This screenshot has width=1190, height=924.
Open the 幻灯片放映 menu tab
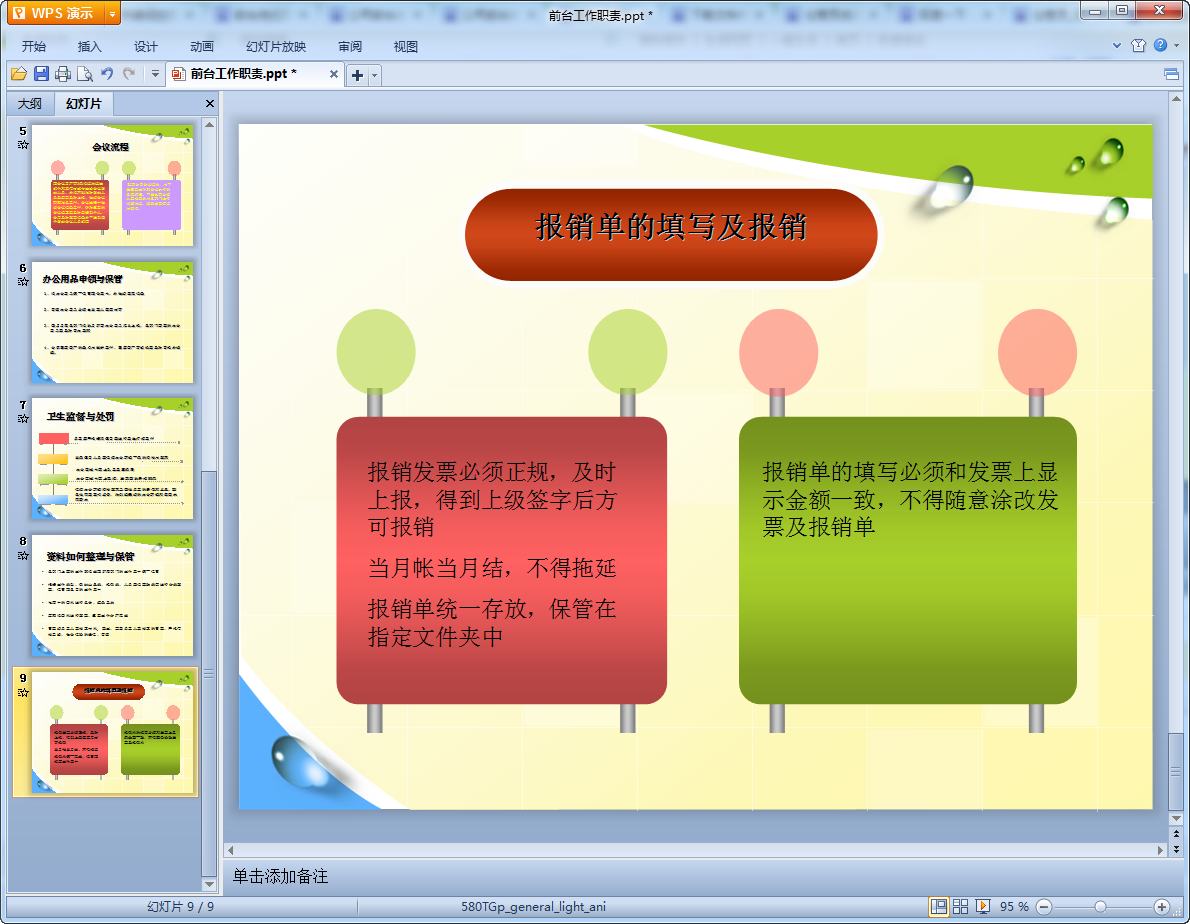pyautogui.click(x=276, y=46)
